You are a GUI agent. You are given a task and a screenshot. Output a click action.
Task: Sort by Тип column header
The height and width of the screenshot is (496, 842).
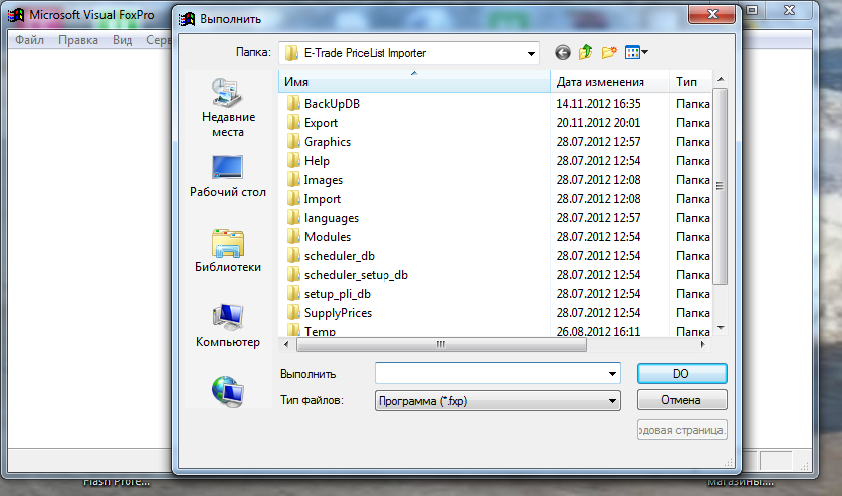[x=691, y=82]
